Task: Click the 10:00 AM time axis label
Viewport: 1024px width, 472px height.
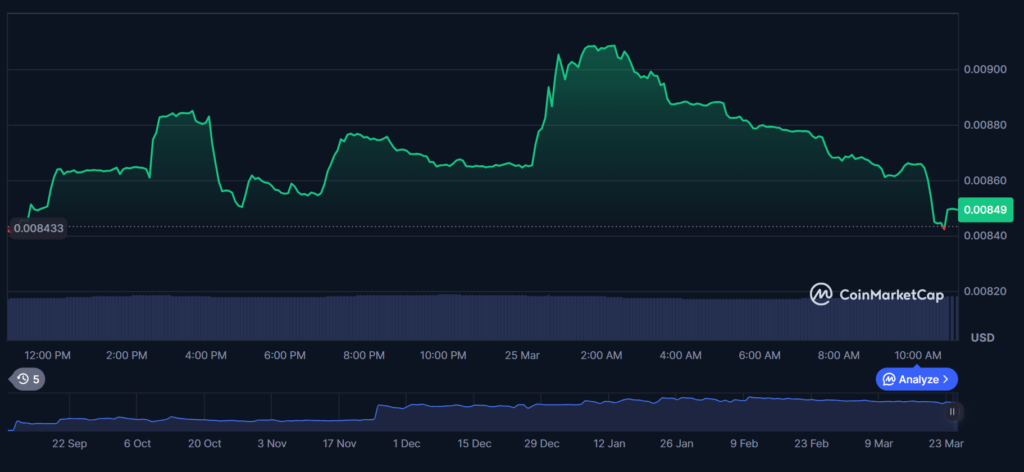Action: click(918, 355)
